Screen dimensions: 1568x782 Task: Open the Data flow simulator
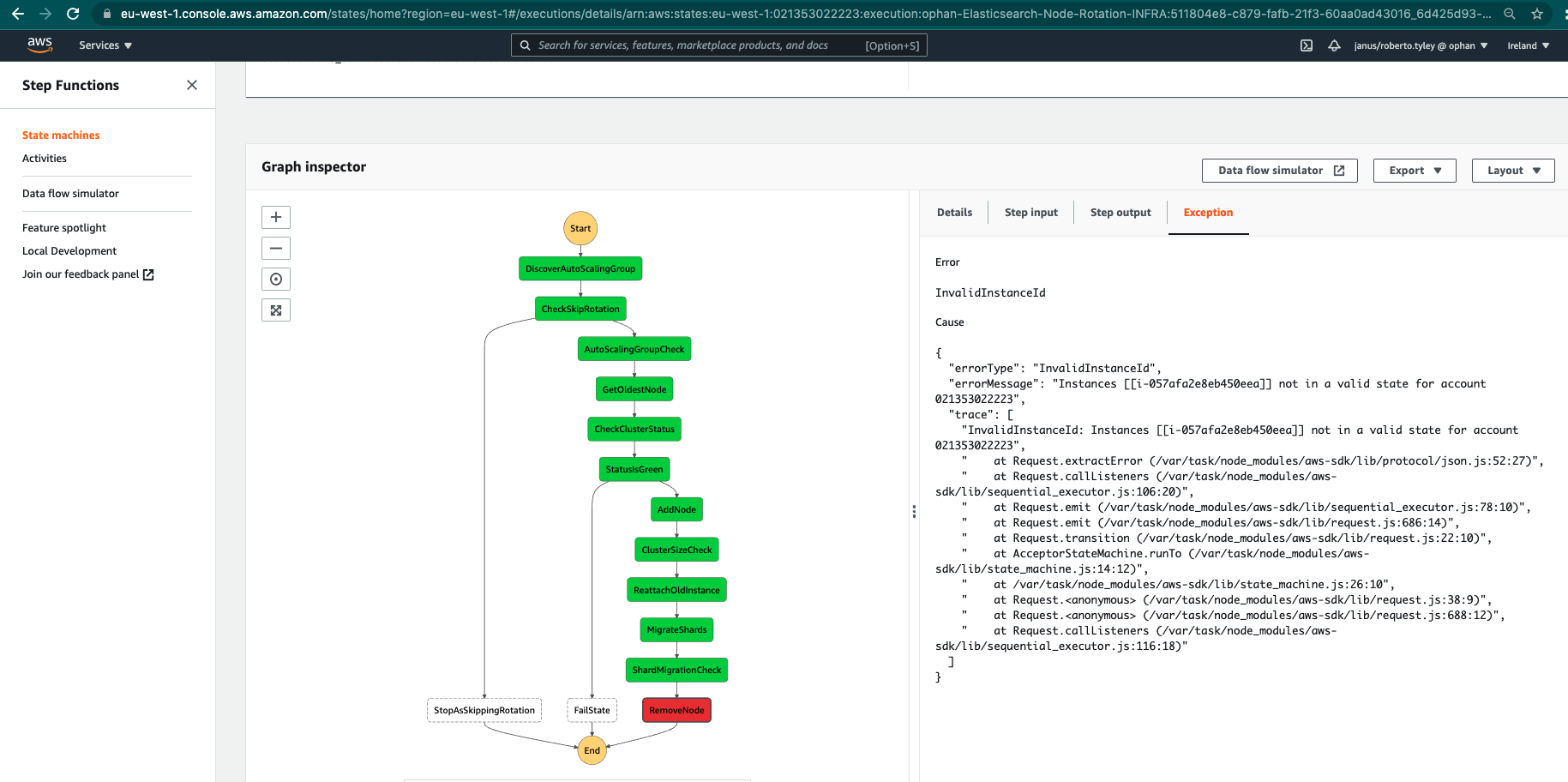point(1279,170)
